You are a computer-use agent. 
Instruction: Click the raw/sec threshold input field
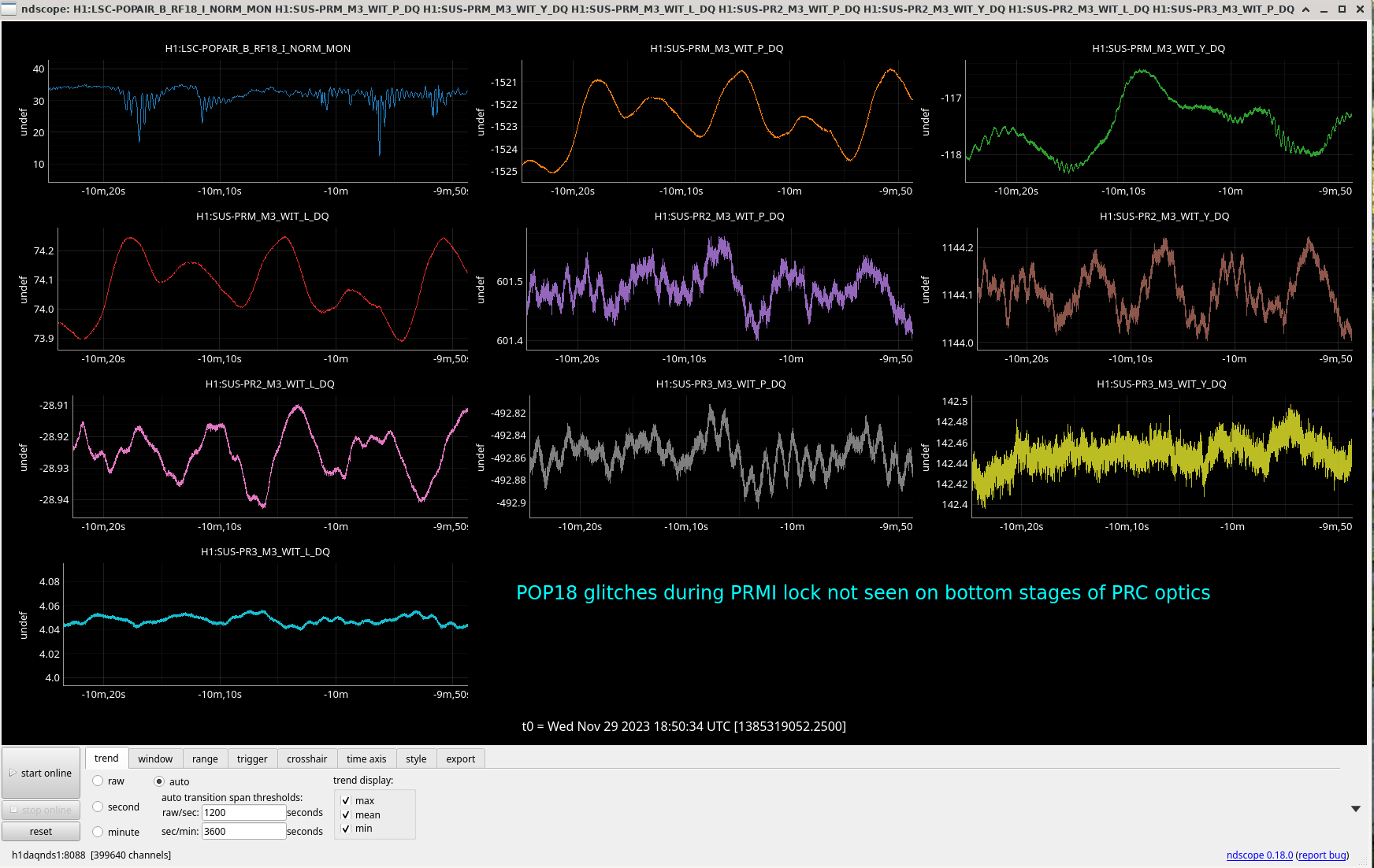point(243,812)
